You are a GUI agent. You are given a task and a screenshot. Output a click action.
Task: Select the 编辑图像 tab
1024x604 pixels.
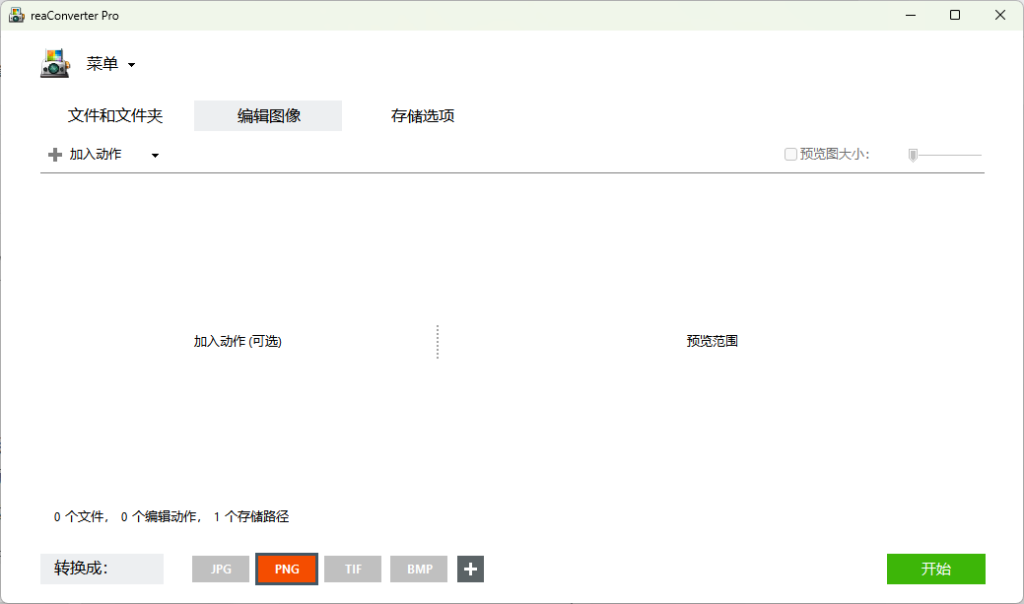[268, 116]
